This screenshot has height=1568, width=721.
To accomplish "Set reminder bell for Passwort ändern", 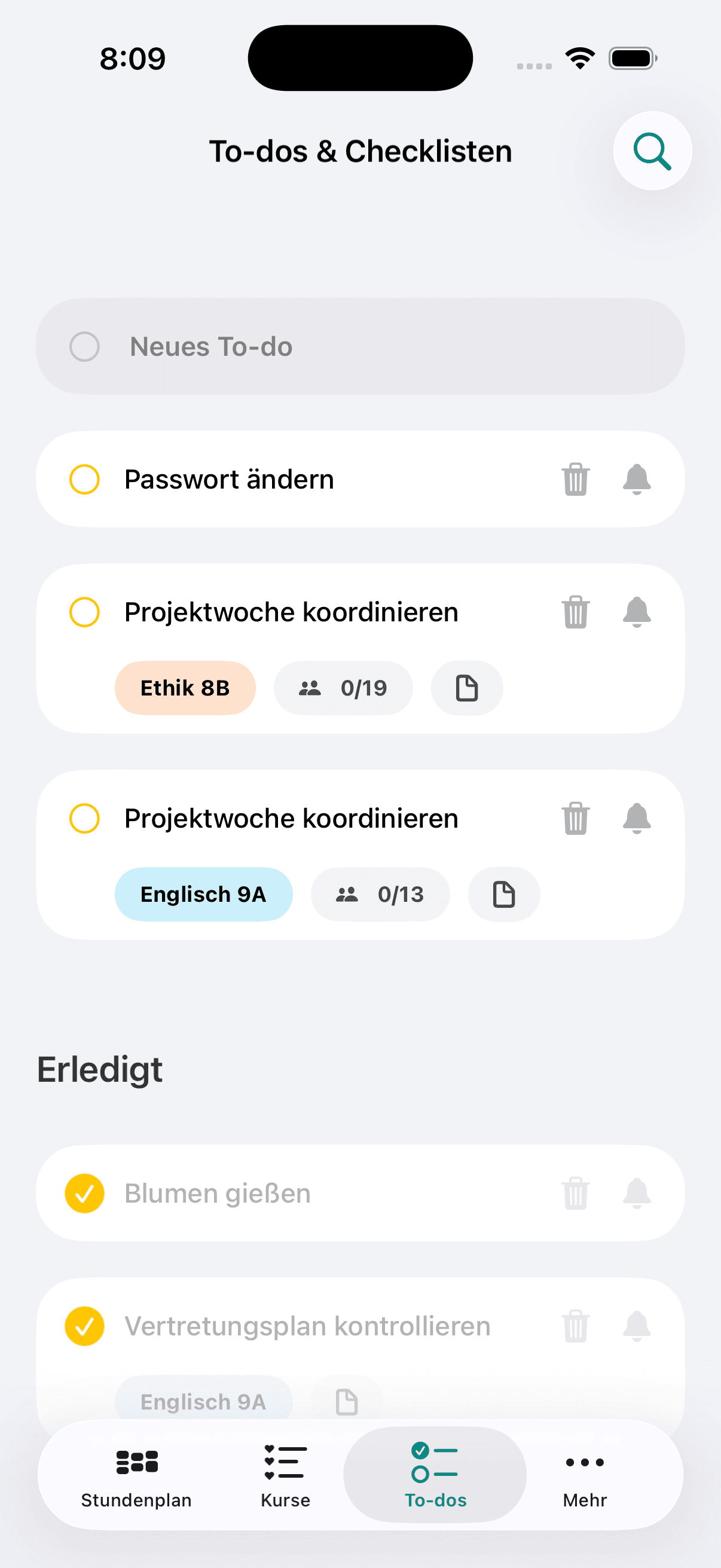I will click(637, 480).
